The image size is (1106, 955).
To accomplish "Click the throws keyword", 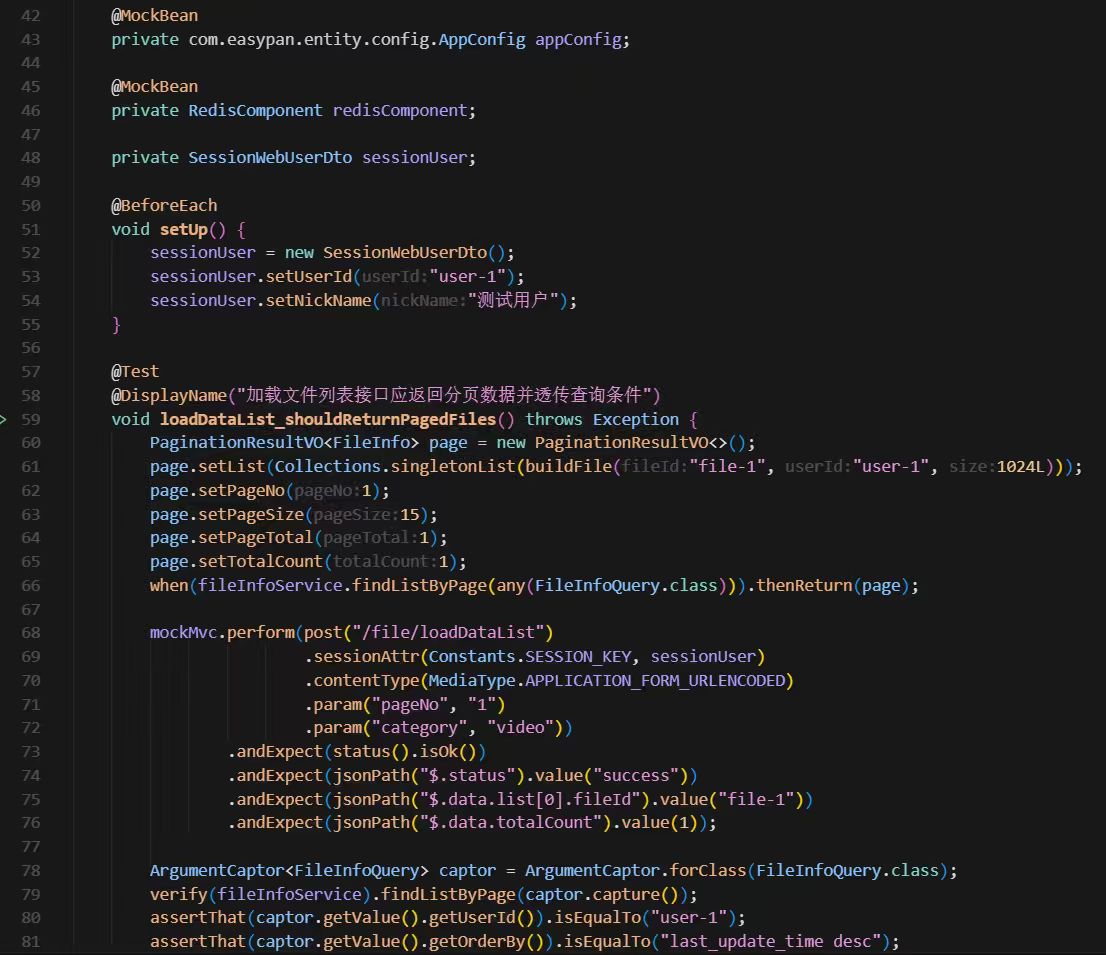I will tap(554, 419).
